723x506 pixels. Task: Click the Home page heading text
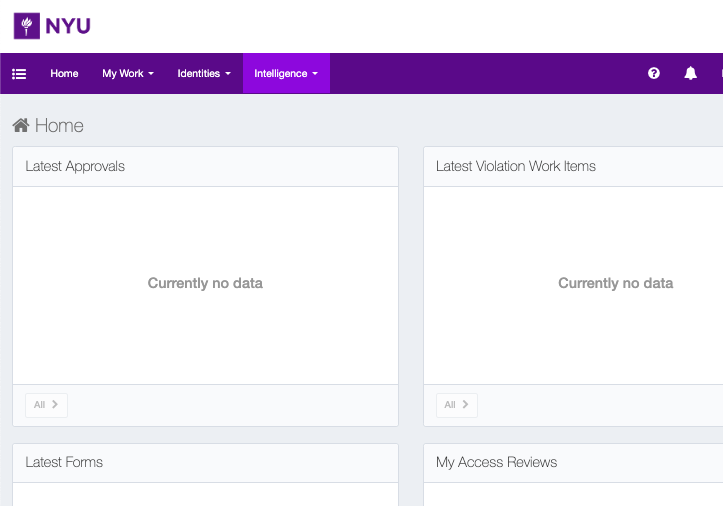[x=59, y=125]
